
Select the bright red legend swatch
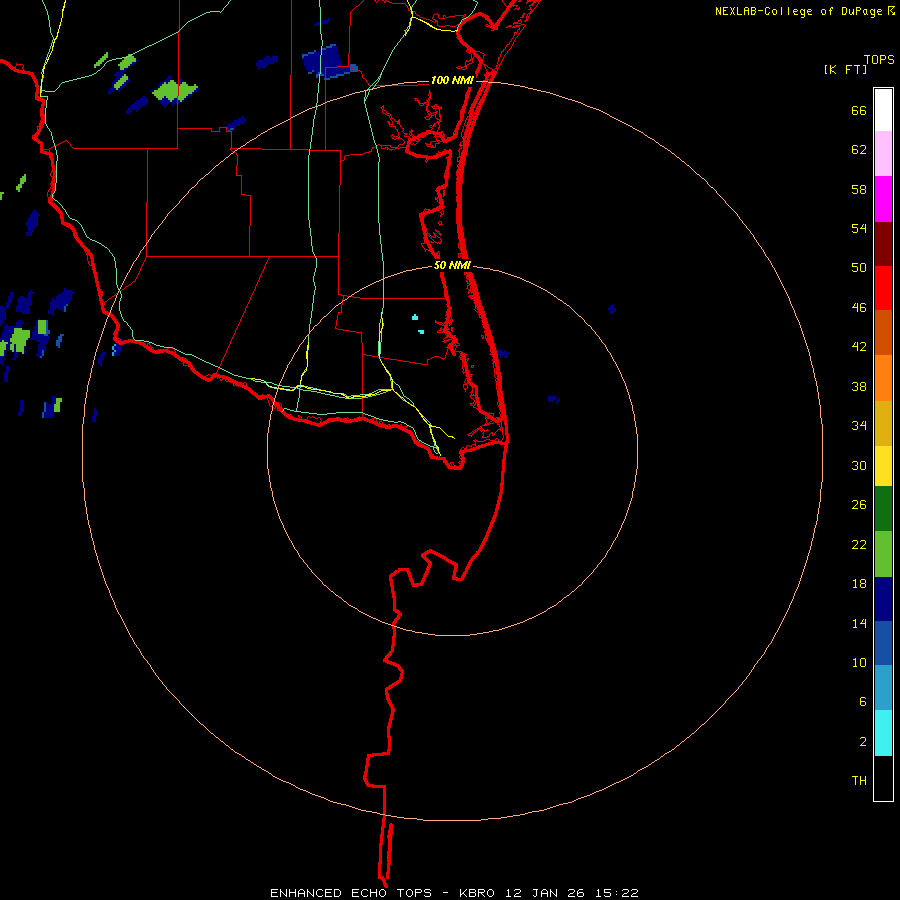click(883, 289)
